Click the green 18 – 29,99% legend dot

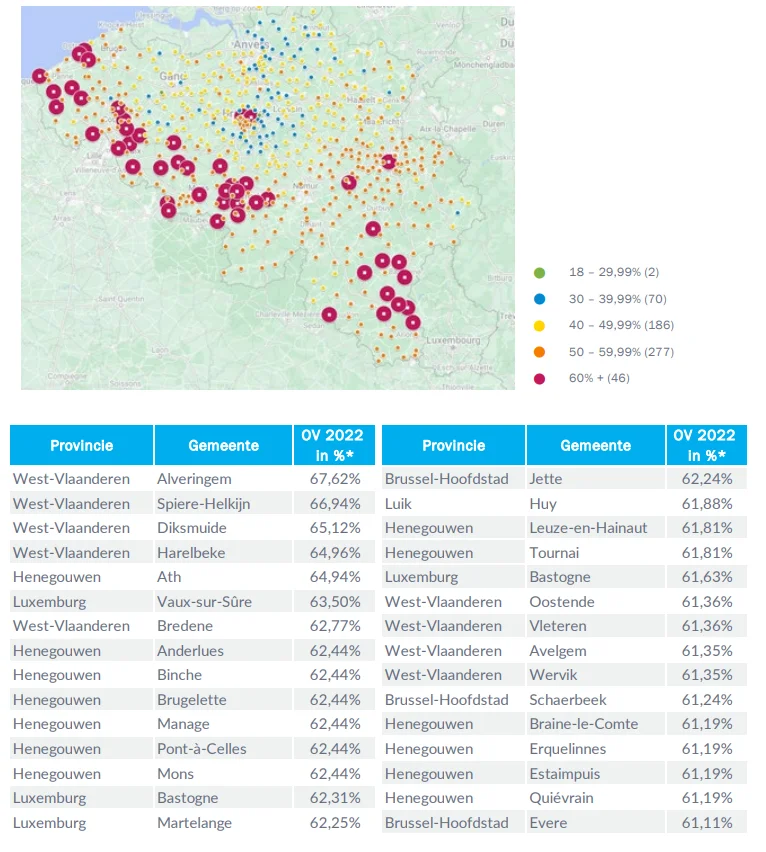pyautogui.click(x=540, y=272)
